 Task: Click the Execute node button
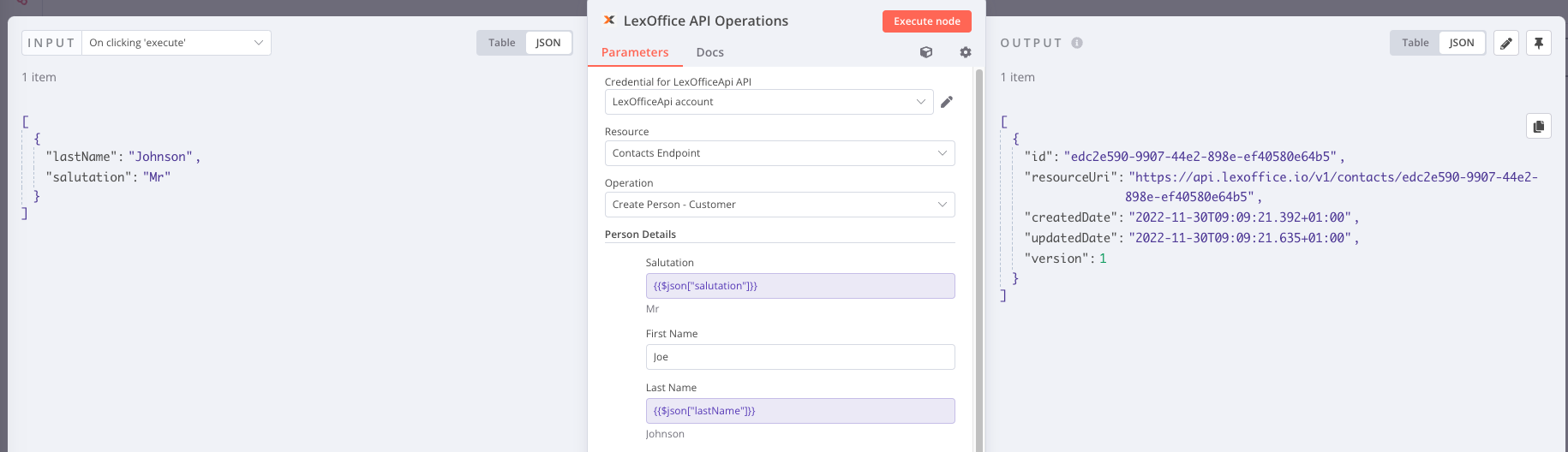click(926, 21)
